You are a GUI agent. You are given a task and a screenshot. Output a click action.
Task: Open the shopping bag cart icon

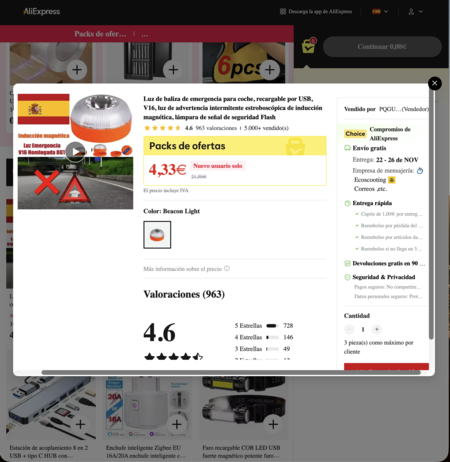coord(309,46)
